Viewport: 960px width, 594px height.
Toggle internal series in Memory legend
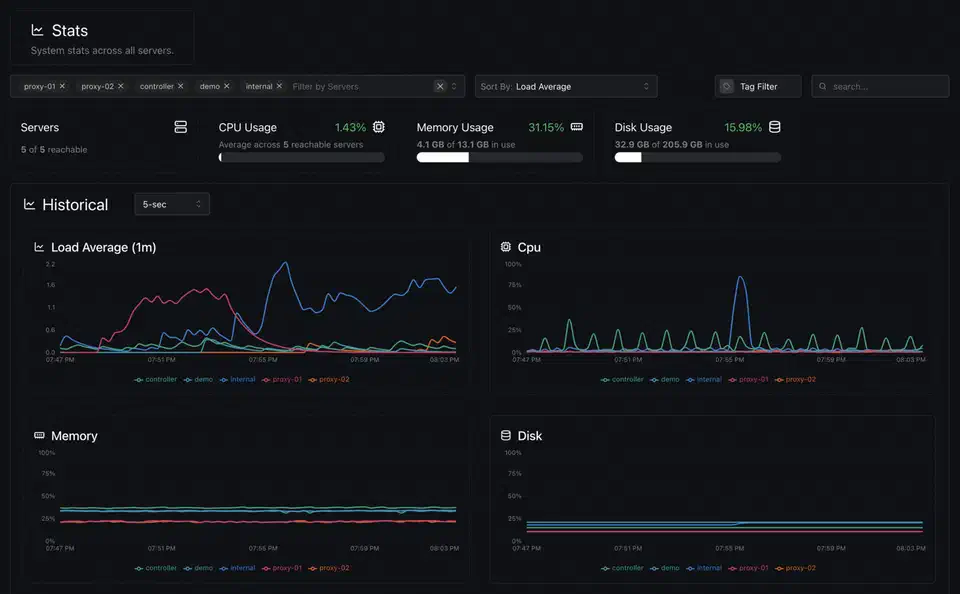point(237,568)
